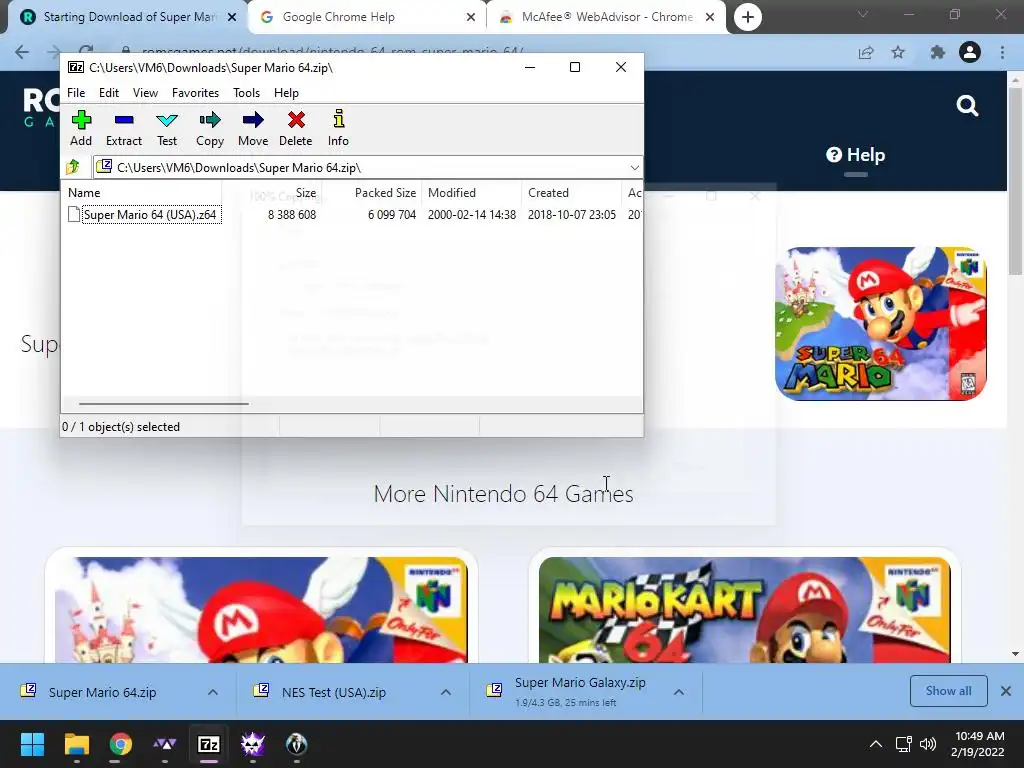Click the Add button in 7-Zip toolbar
Viewport: 1024px width, 768px height.
click(81, 128)
